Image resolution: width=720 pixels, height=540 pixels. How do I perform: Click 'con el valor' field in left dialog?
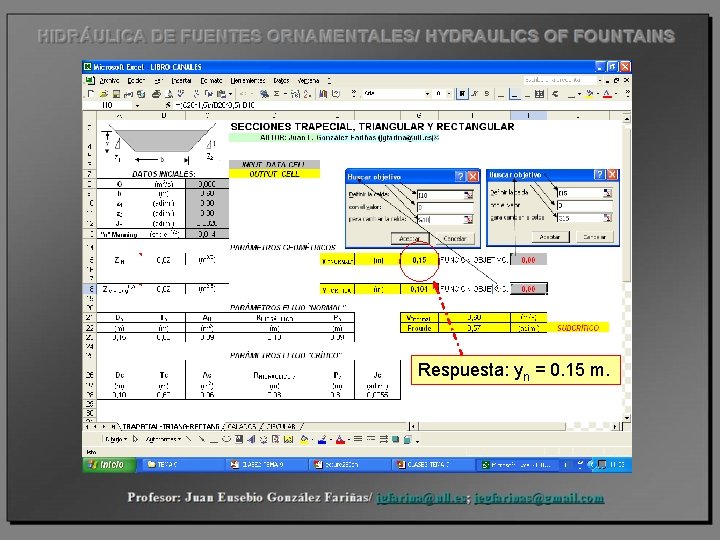coord(445,208)
